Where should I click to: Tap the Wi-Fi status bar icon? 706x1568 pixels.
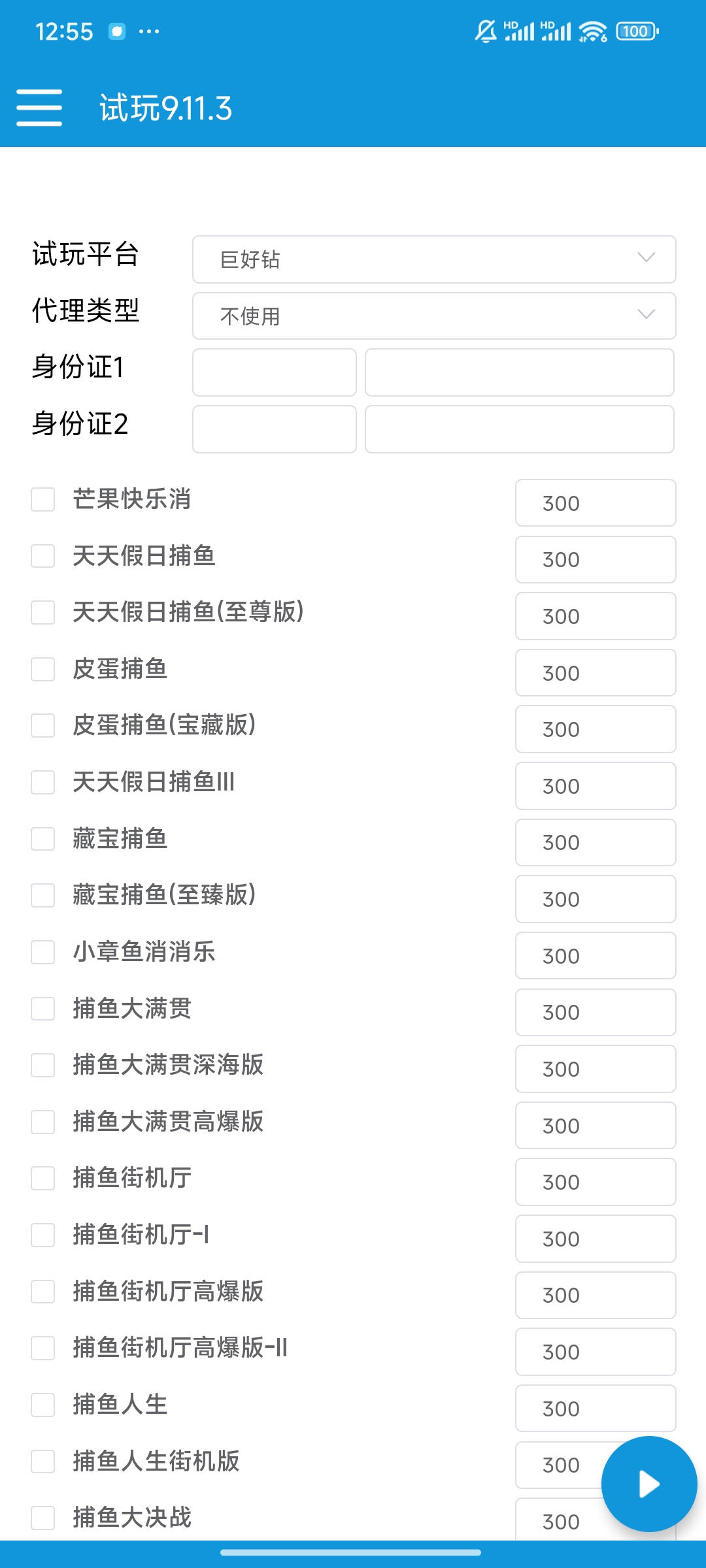[592, 31]
